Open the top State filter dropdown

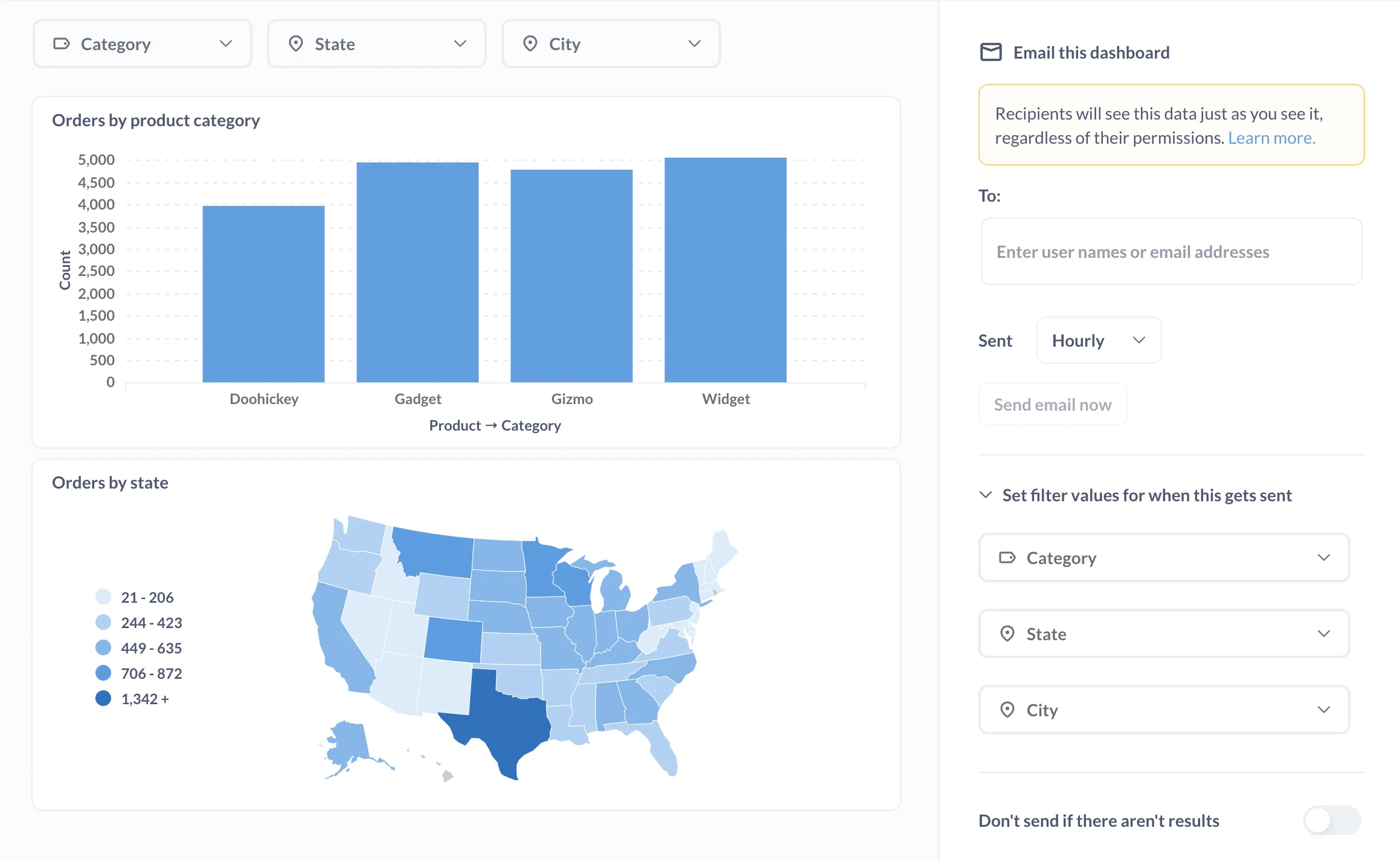click(377, 43)
